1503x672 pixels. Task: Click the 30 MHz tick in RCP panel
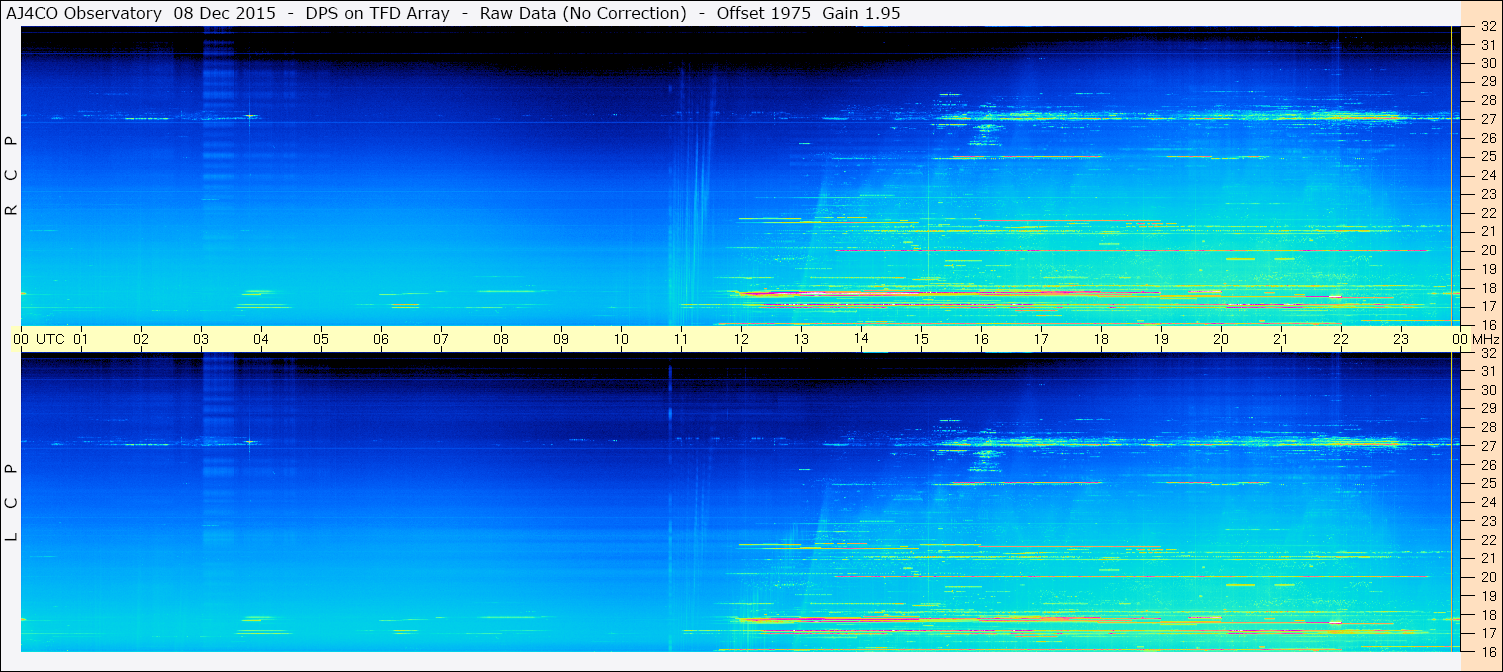(x=1488, y=63)
